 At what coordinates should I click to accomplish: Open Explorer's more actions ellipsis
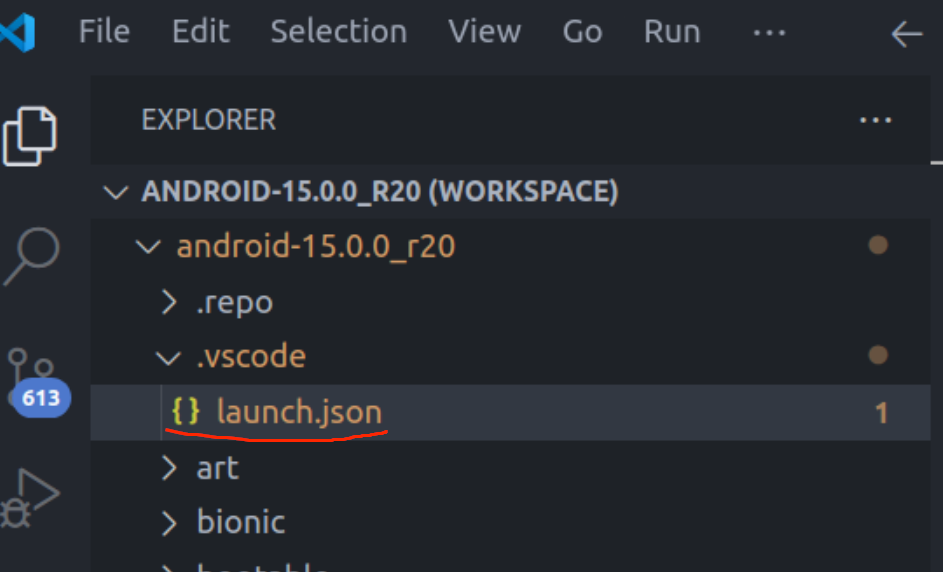(875, 121)
